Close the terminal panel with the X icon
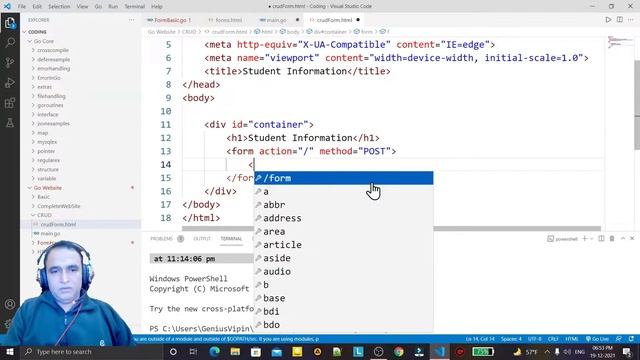Image resolution: width=640 pixels, height=360 pixels. tap(632, 238)
